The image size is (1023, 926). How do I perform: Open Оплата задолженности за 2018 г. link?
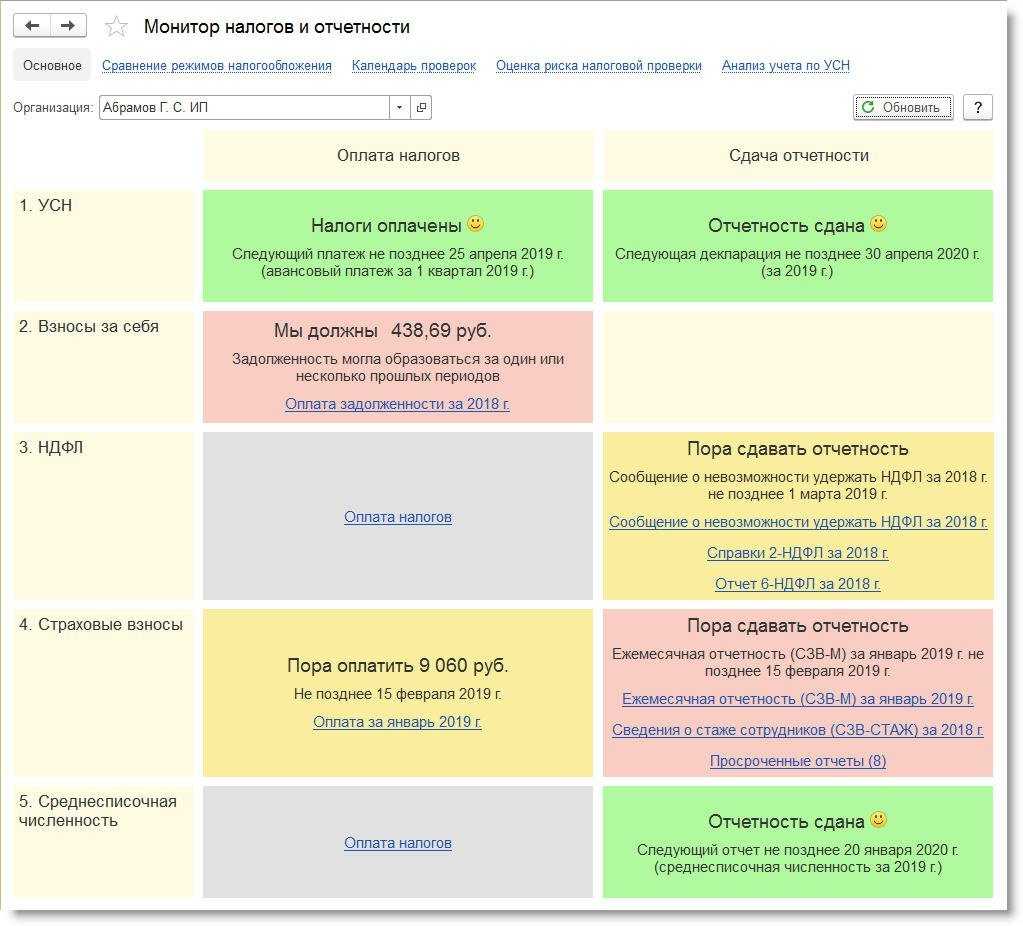[x=397, y=404]
